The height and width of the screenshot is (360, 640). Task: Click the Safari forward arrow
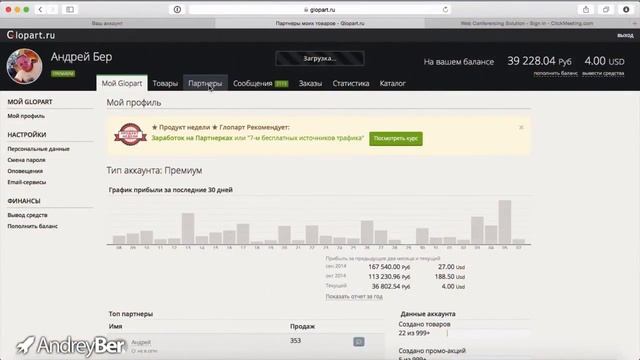tap(52, 9)
